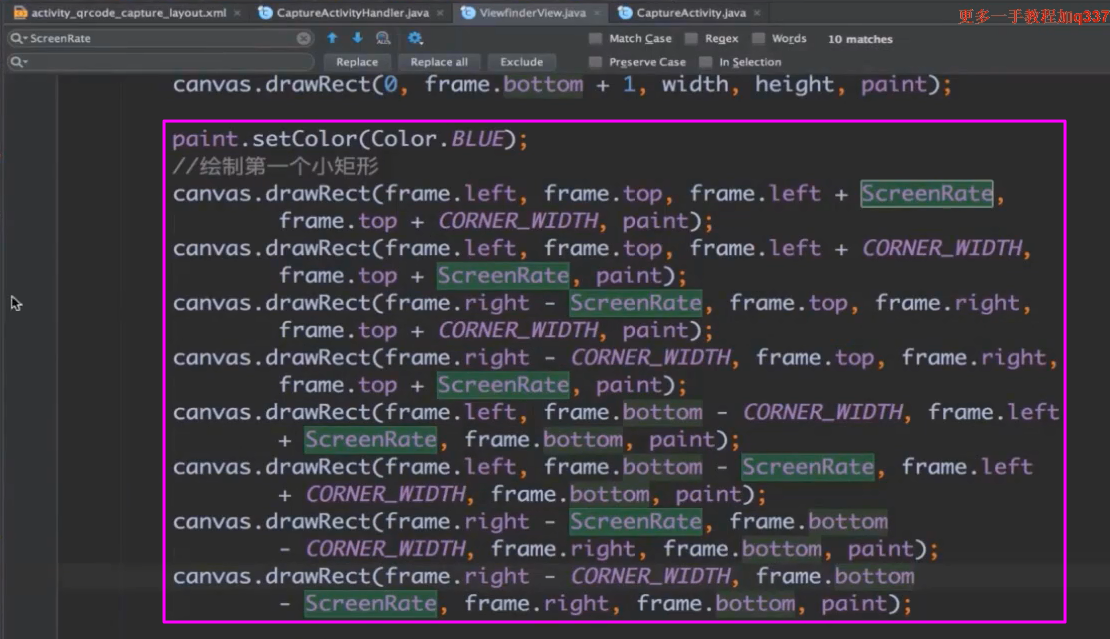Open search history dropdown magnifier
This screenshot has height=639, width=1110.
[x=19, y=38]
